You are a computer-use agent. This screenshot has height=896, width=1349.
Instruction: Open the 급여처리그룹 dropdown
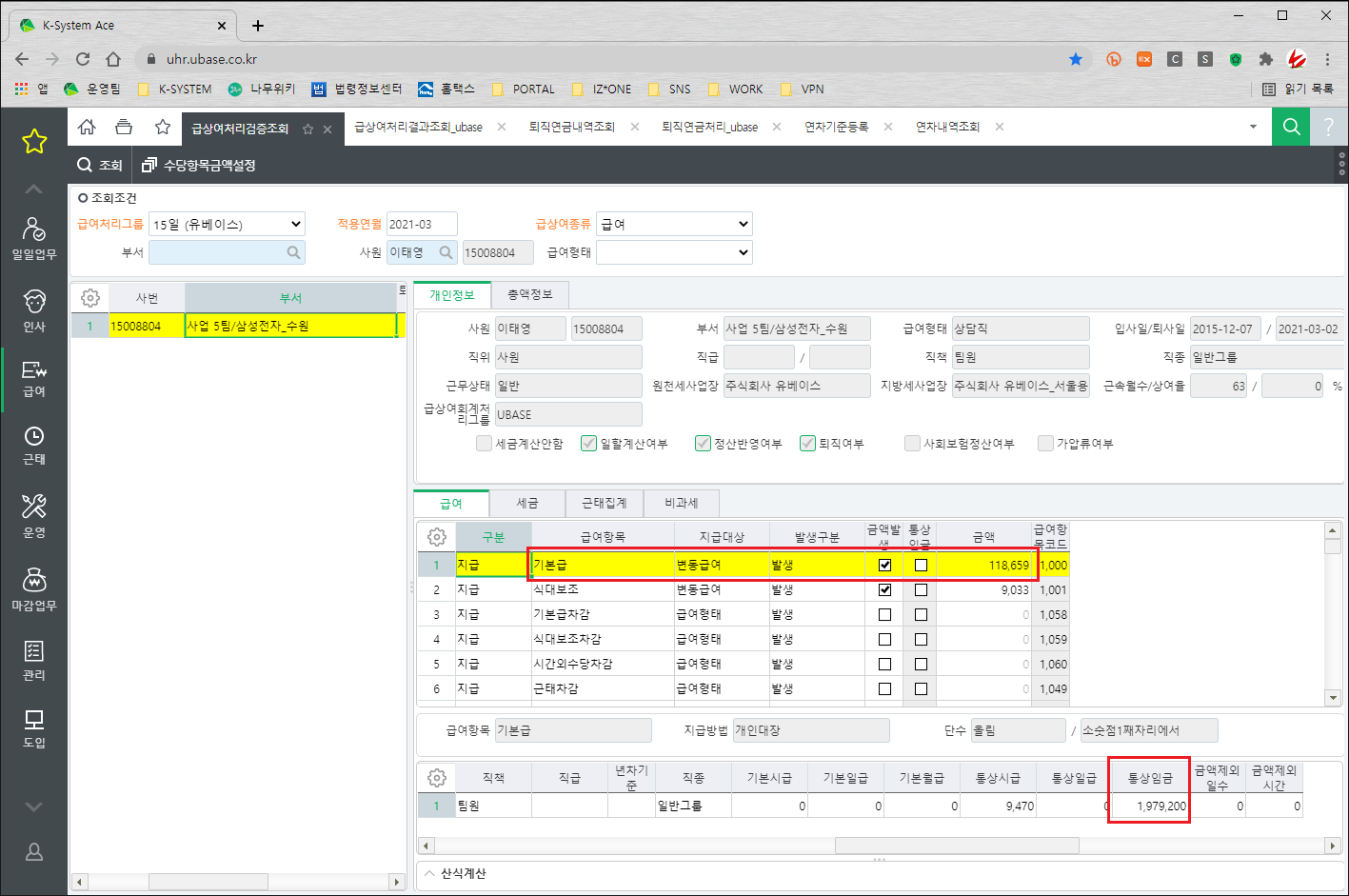[x=227, y=224]
